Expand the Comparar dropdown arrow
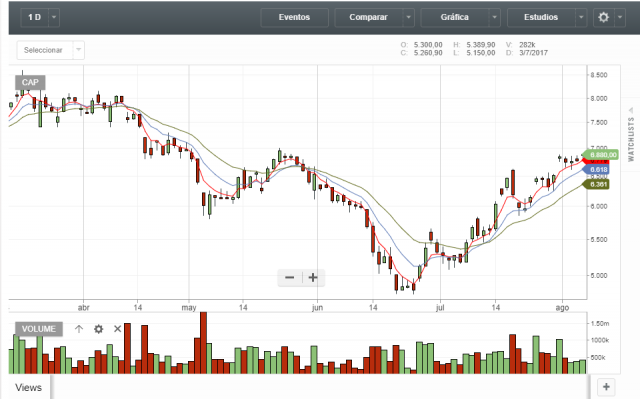Viewport: 640px width, 399px height. [409, 18]
